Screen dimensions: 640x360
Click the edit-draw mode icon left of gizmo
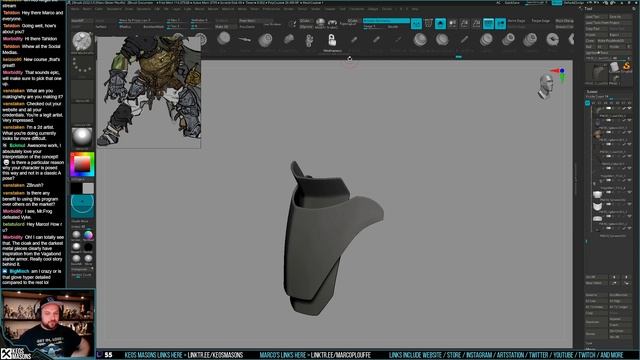tap(293, 24)
